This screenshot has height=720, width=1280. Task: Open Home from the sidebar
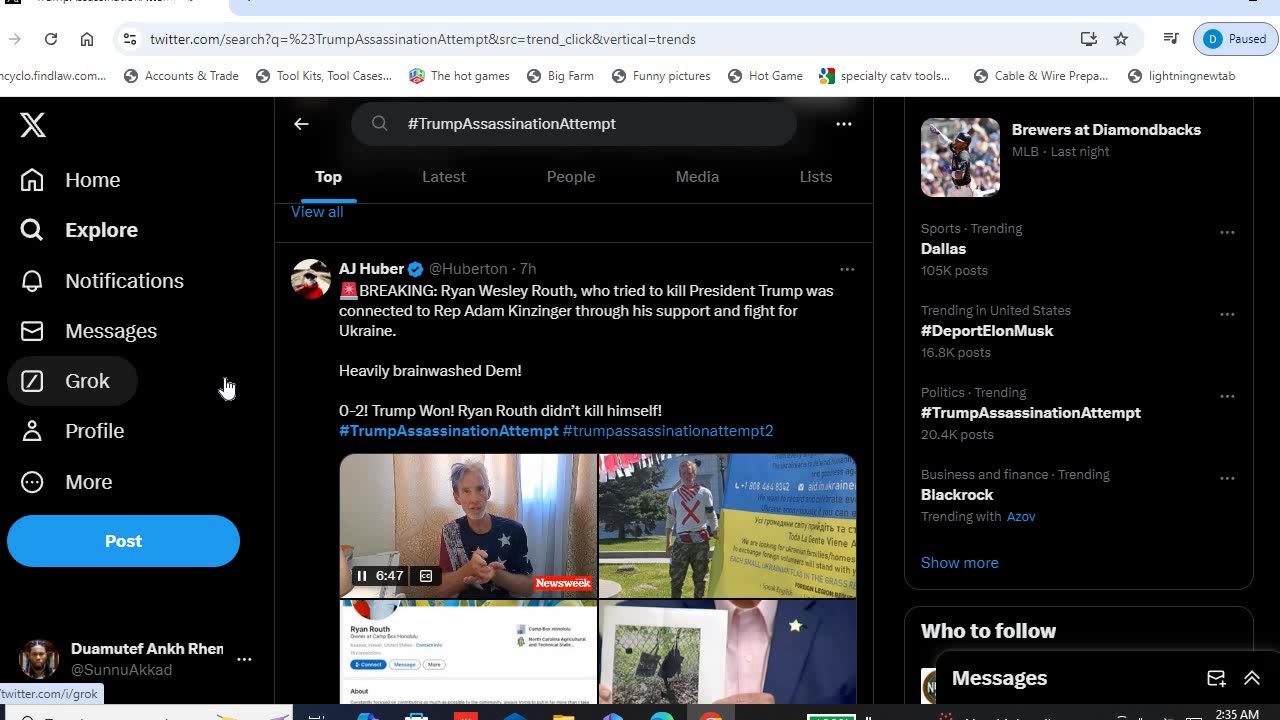[71, 180]
